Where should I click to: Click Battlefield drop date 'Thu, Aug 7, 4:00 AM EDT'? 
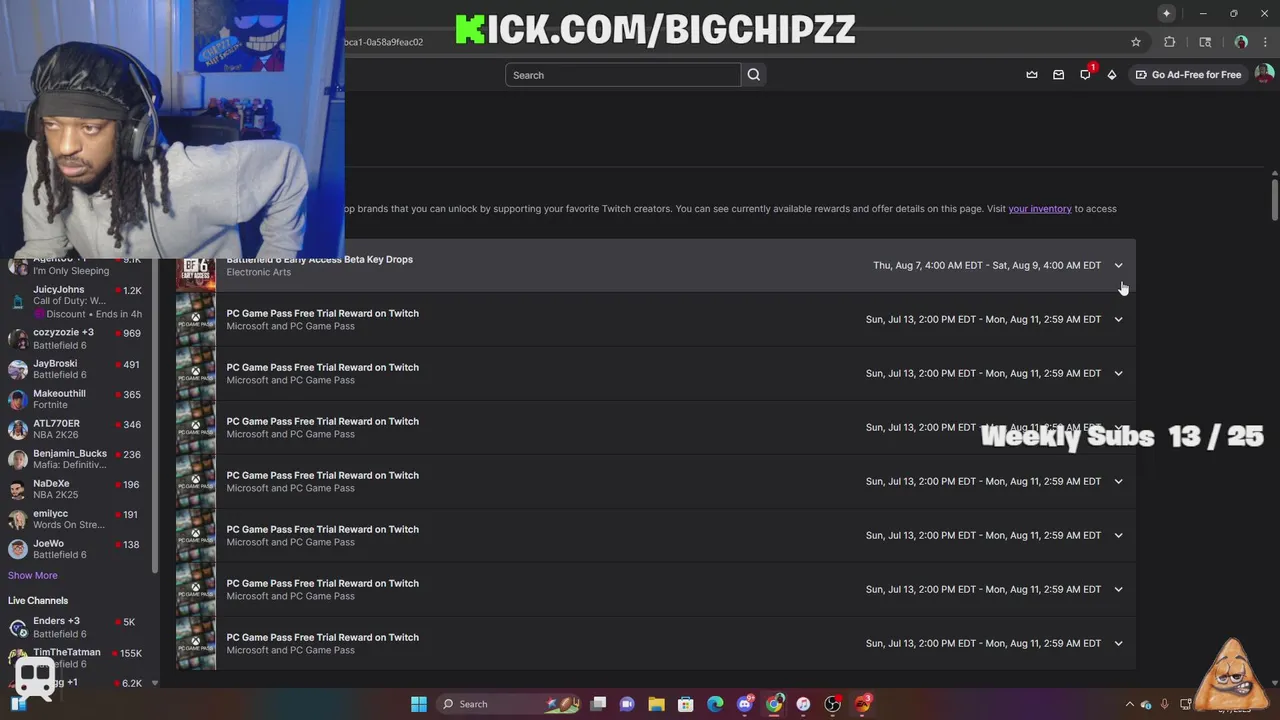tap(927, 265)
